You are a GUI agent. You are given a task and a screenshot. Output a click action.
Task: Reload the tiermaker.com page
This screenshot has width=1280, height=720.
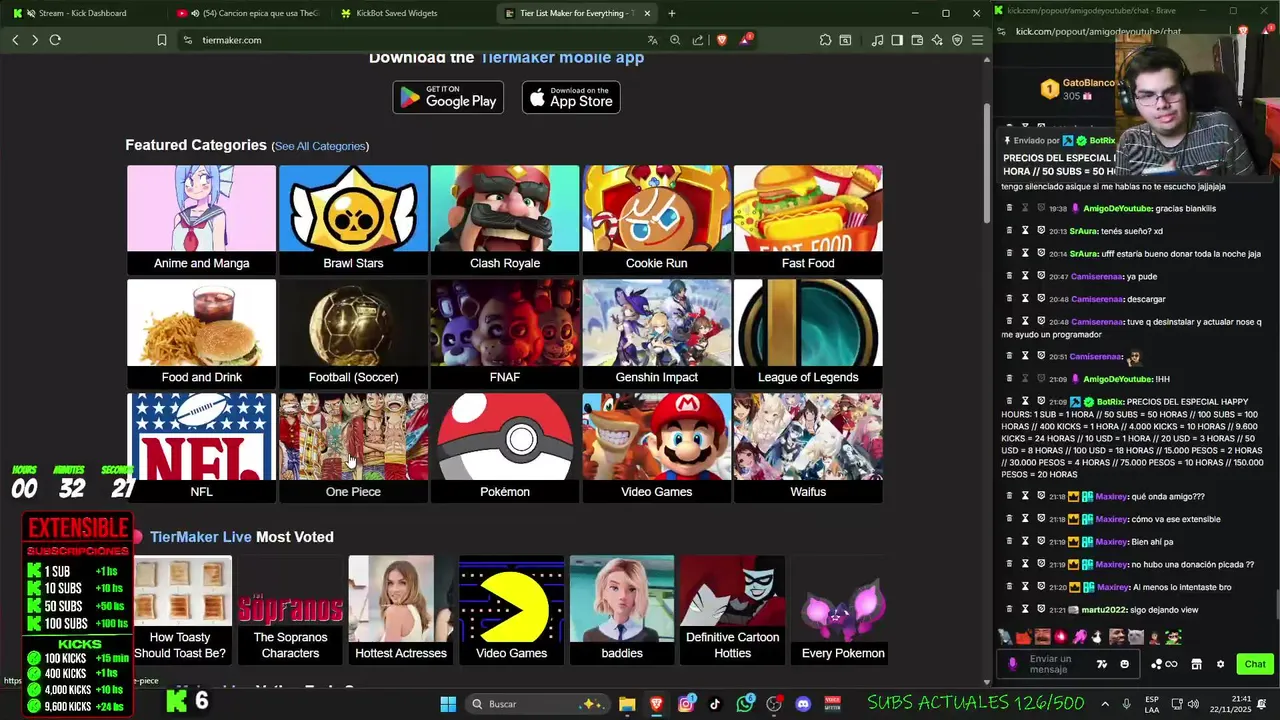[55, 40]
